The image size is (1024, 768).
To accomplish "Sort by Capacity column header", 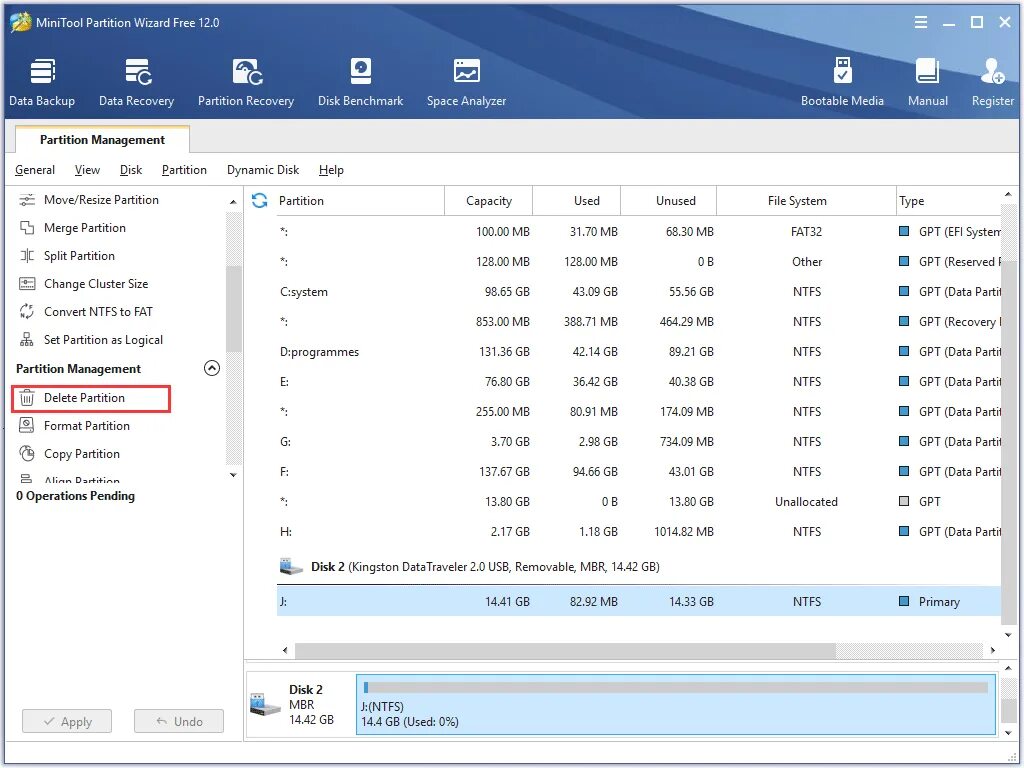I will 488,200.
